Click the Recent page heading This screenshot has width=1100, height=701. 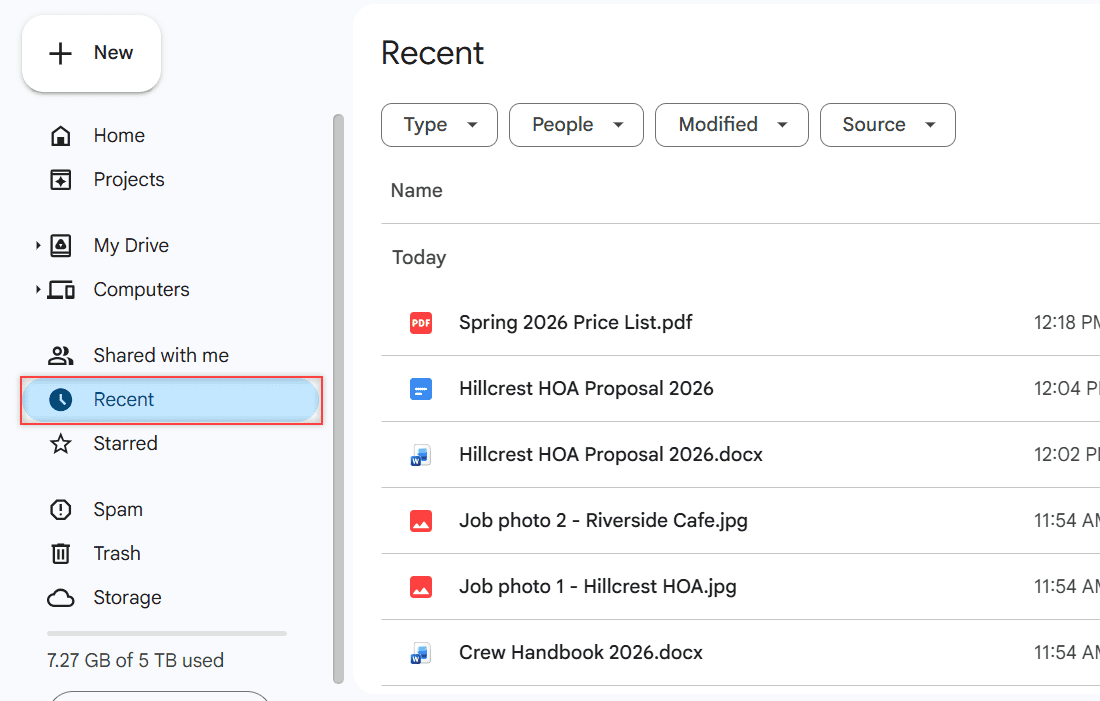pyautogui.click(x=432, y=53)
